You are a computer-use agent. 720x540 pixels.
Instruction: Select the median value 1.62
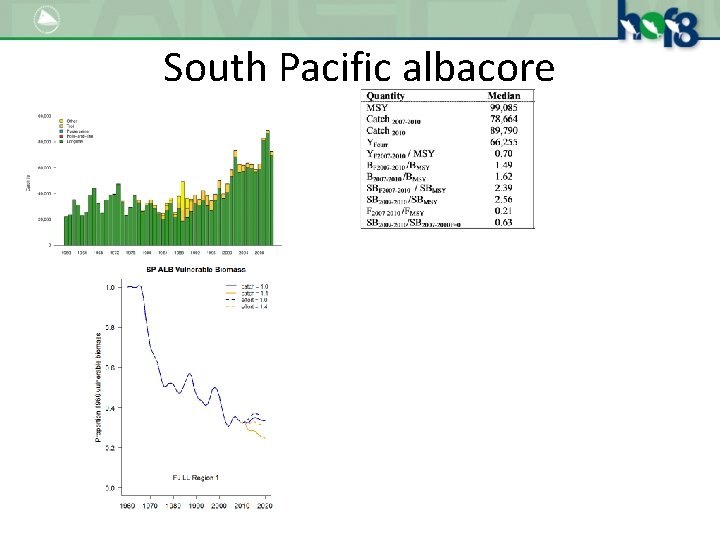coord(504,176)
